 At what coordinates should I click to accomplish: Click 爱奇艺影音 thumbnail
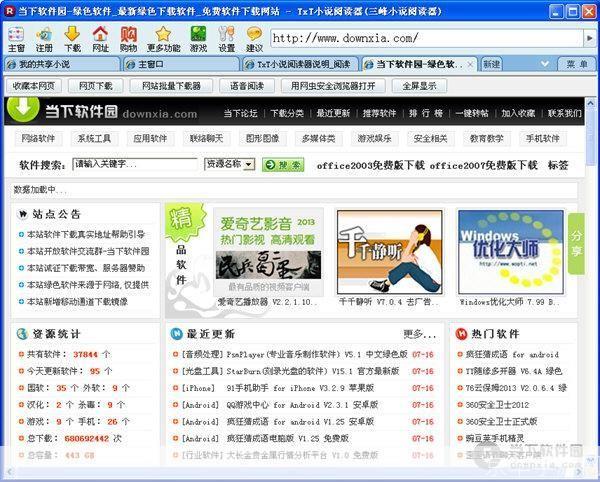[x=269, y=252]
